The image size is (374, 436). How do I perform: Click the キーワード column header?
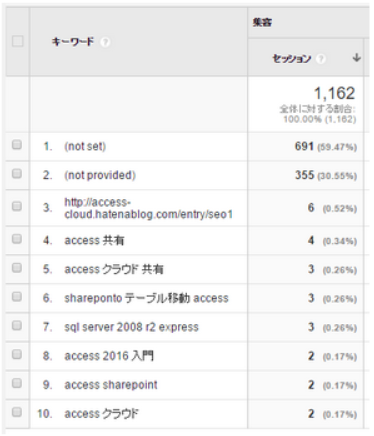73,42
